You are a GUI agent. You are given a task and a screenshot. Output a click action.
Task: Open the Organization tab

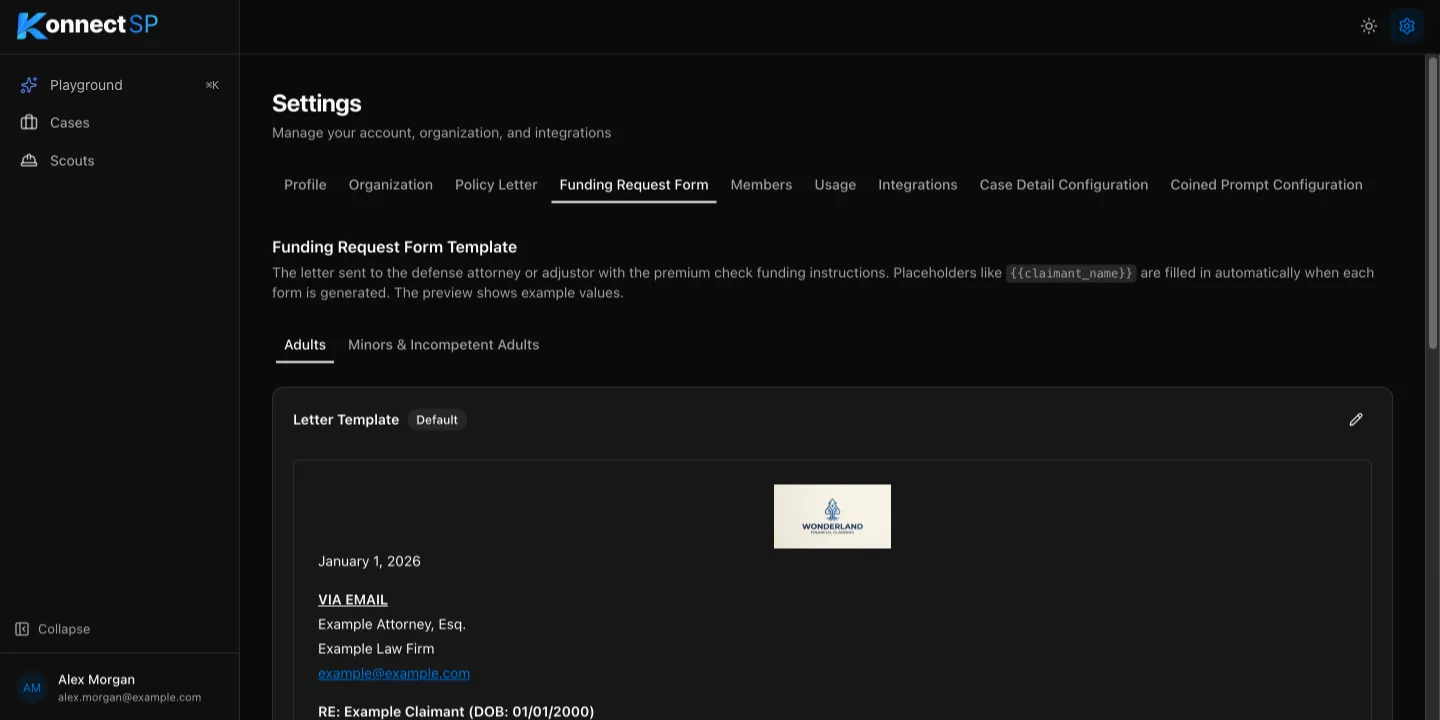click(391, 185)
